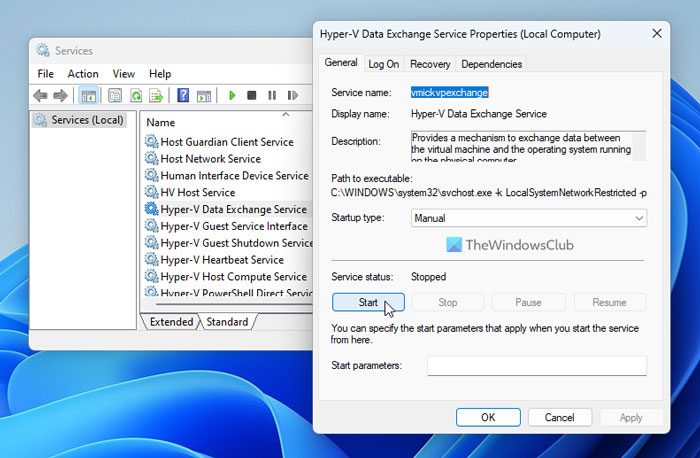Click the green Start Service play icon
Viewport: 700px width, 458px height.
coord(232,95)
